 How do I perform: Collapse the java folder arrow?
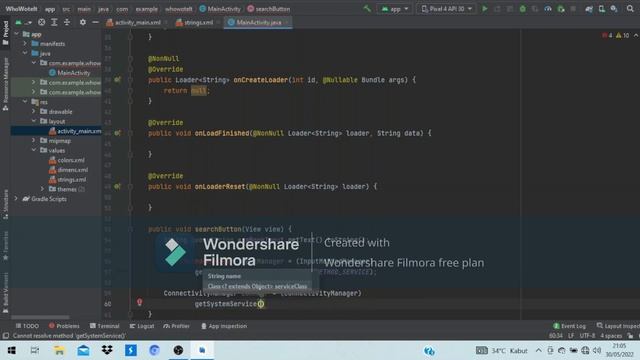(25, 53)
